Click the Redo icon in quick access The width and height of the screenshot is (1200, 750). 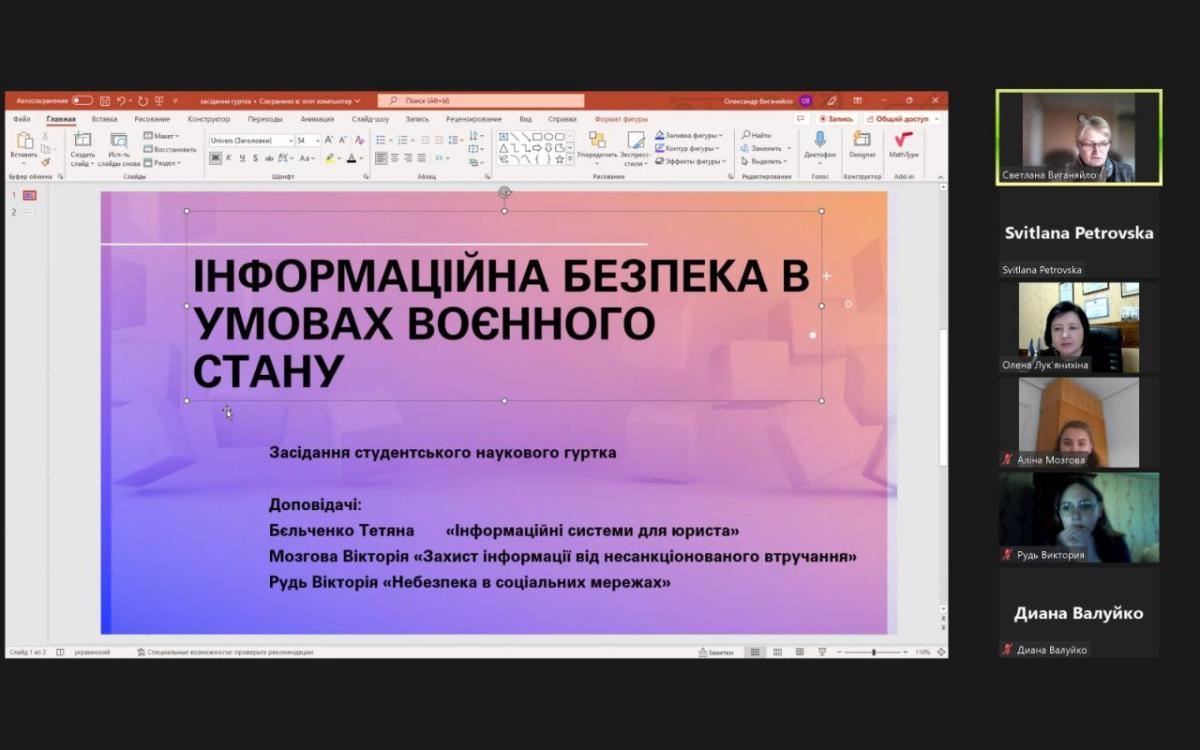tap(143, 101)
